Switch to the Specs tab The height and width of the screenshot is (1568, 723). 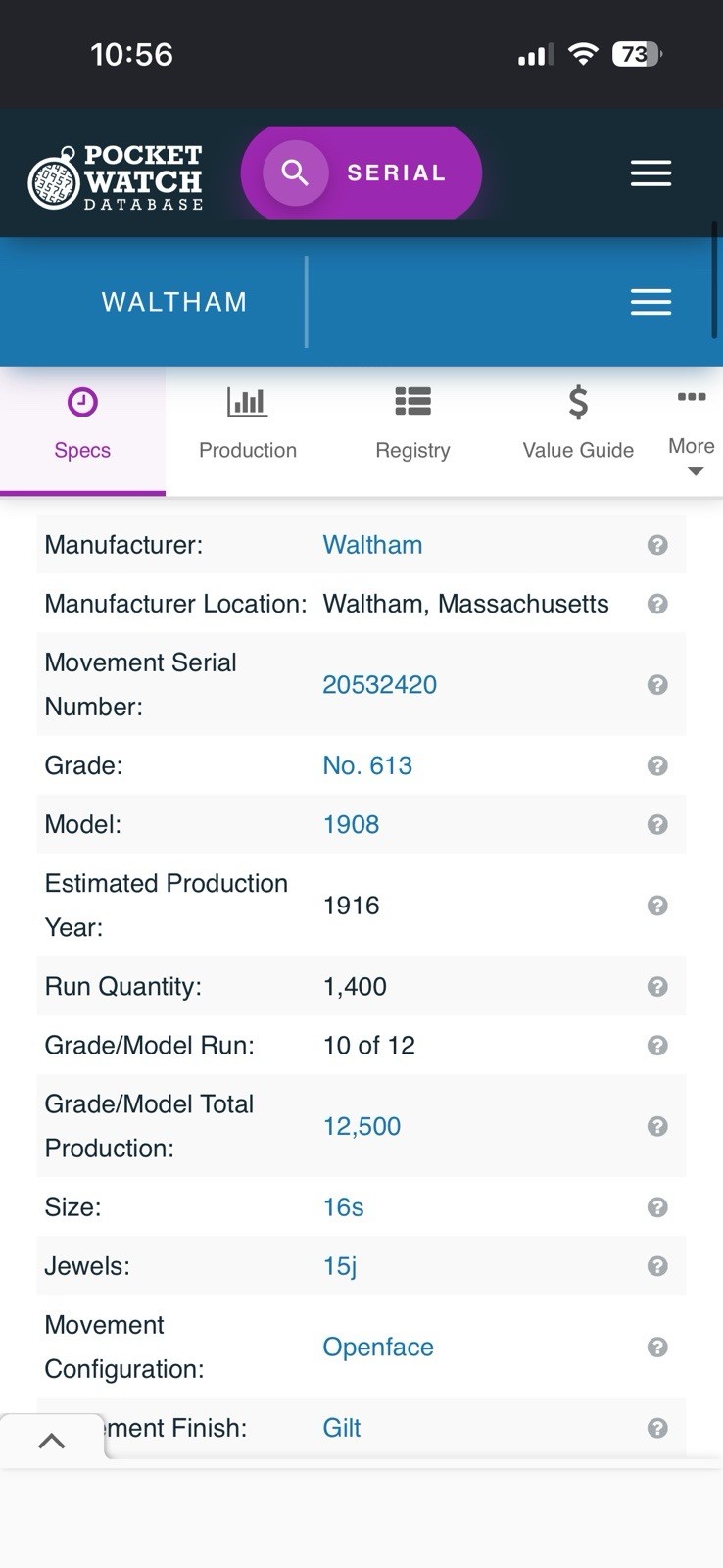(x=82, y=430)
